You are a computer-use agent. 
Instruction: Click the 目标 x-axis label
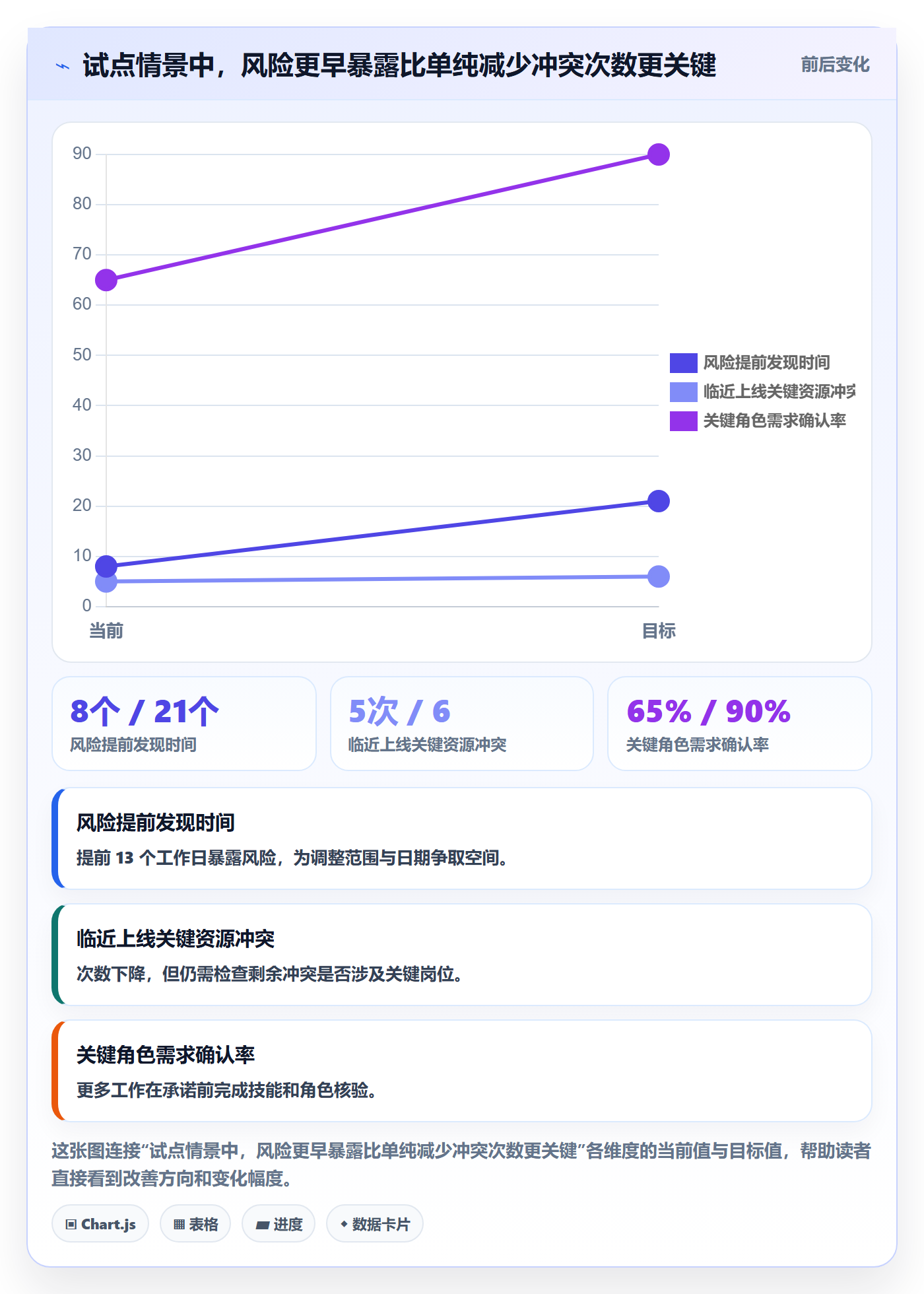tap(659, 631)
